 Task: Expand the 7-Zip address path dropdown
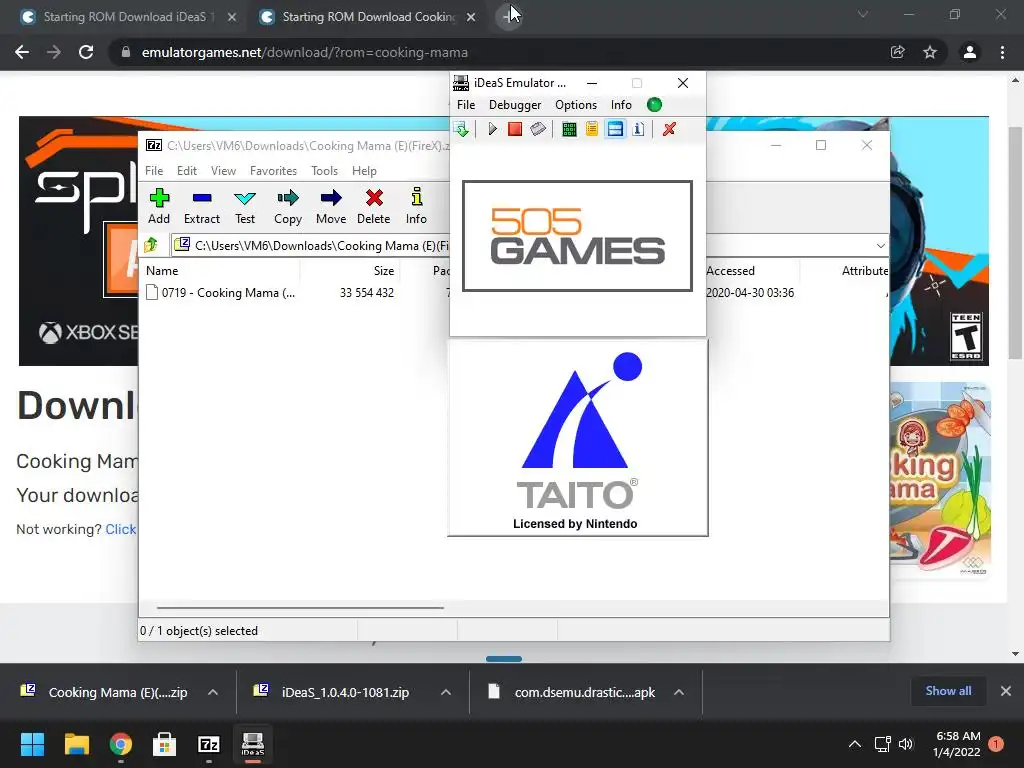(x=880, y=246)
